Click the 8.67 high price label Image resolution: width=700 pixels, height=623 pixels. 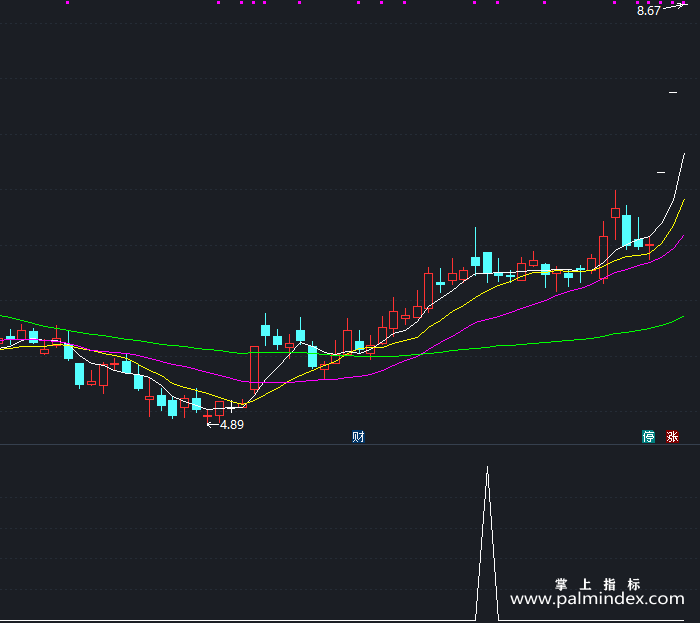click(649, 11)
